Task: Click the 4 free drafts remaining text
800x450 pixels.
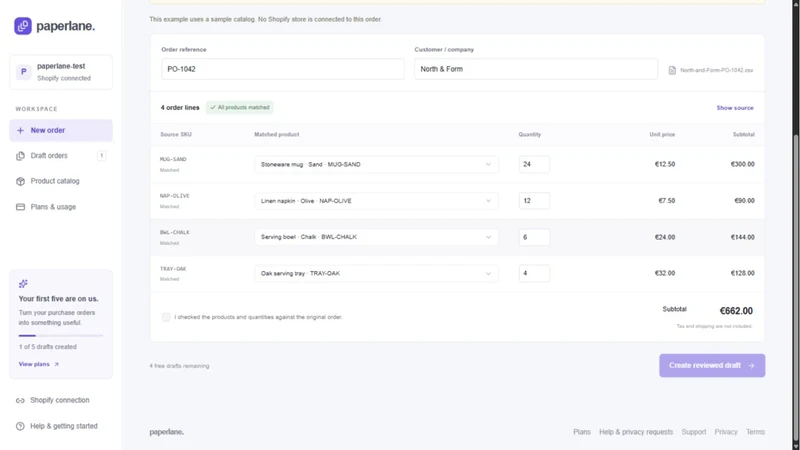Action: pos(179,366)
